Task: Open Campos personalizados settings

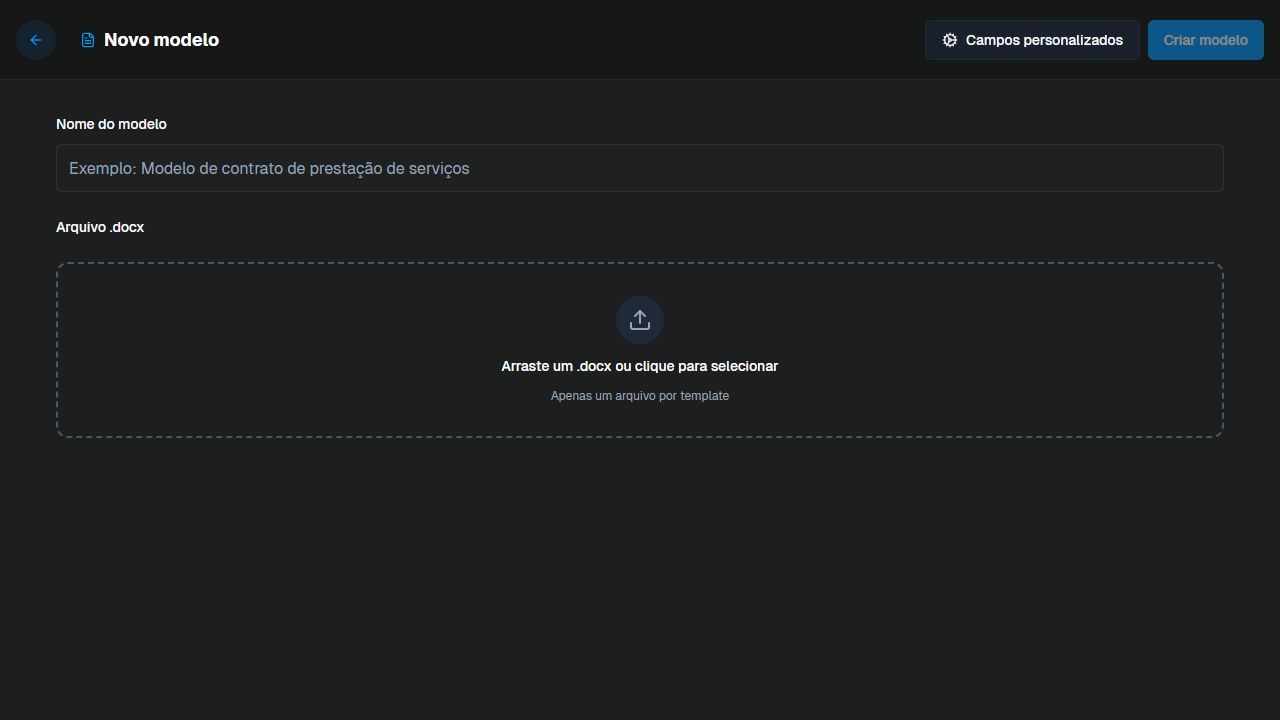Action: tap(1032, 40)
